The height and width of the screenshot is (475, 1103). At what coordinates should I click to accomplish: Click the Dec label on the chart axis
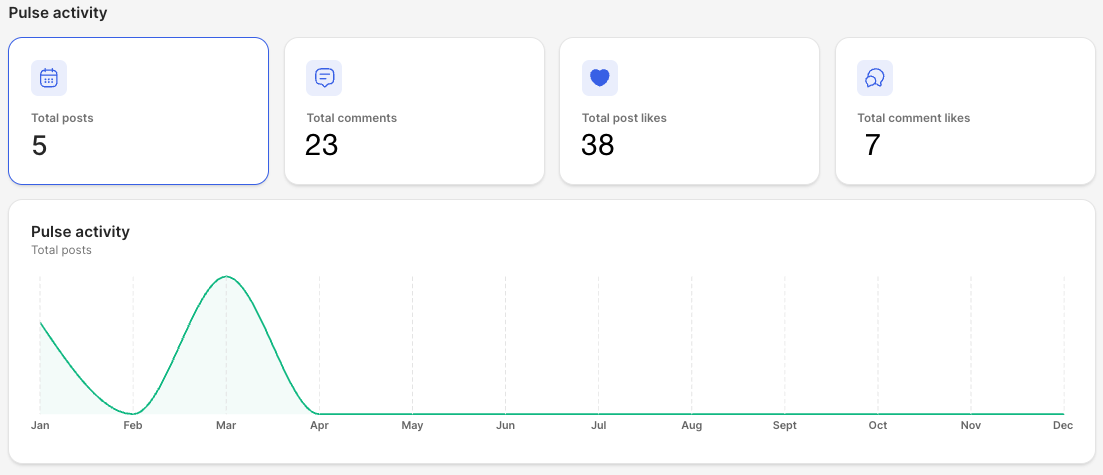click(1063, 426)
